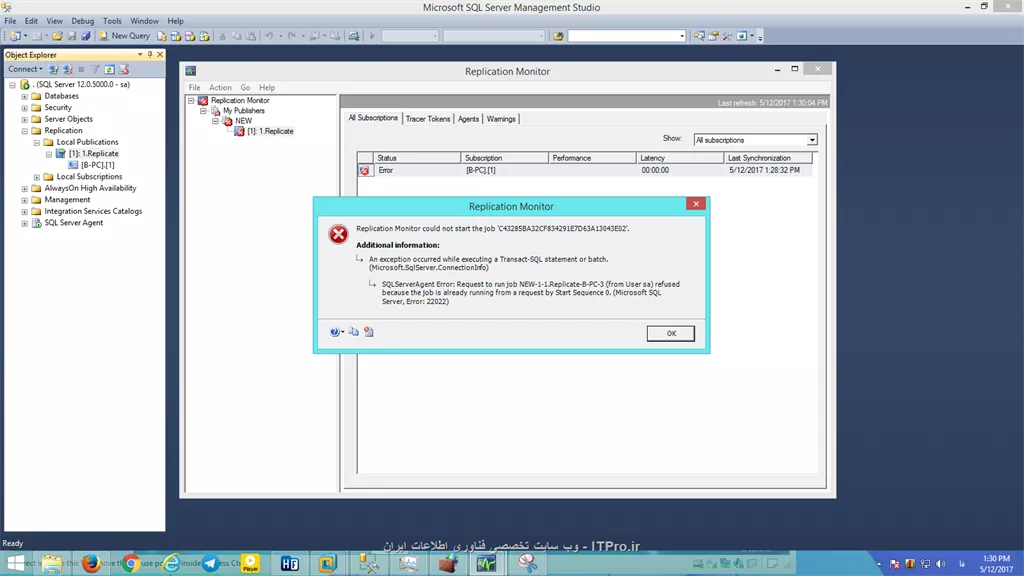Open Firefox from the taskbar
The image size is (1024, 576).
[x=91, y=563]
